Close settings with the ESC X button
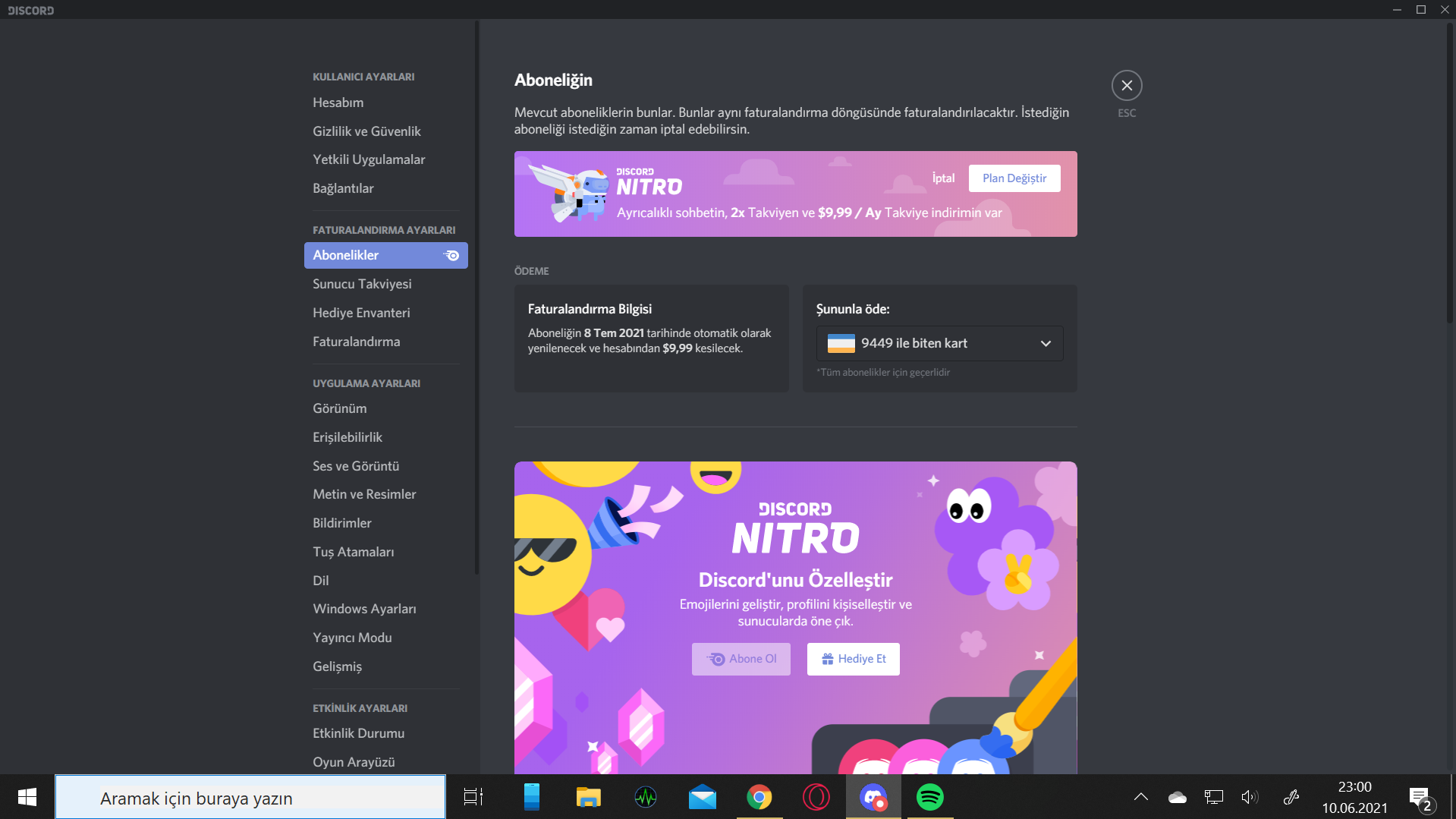 (x=1127, y=86)
